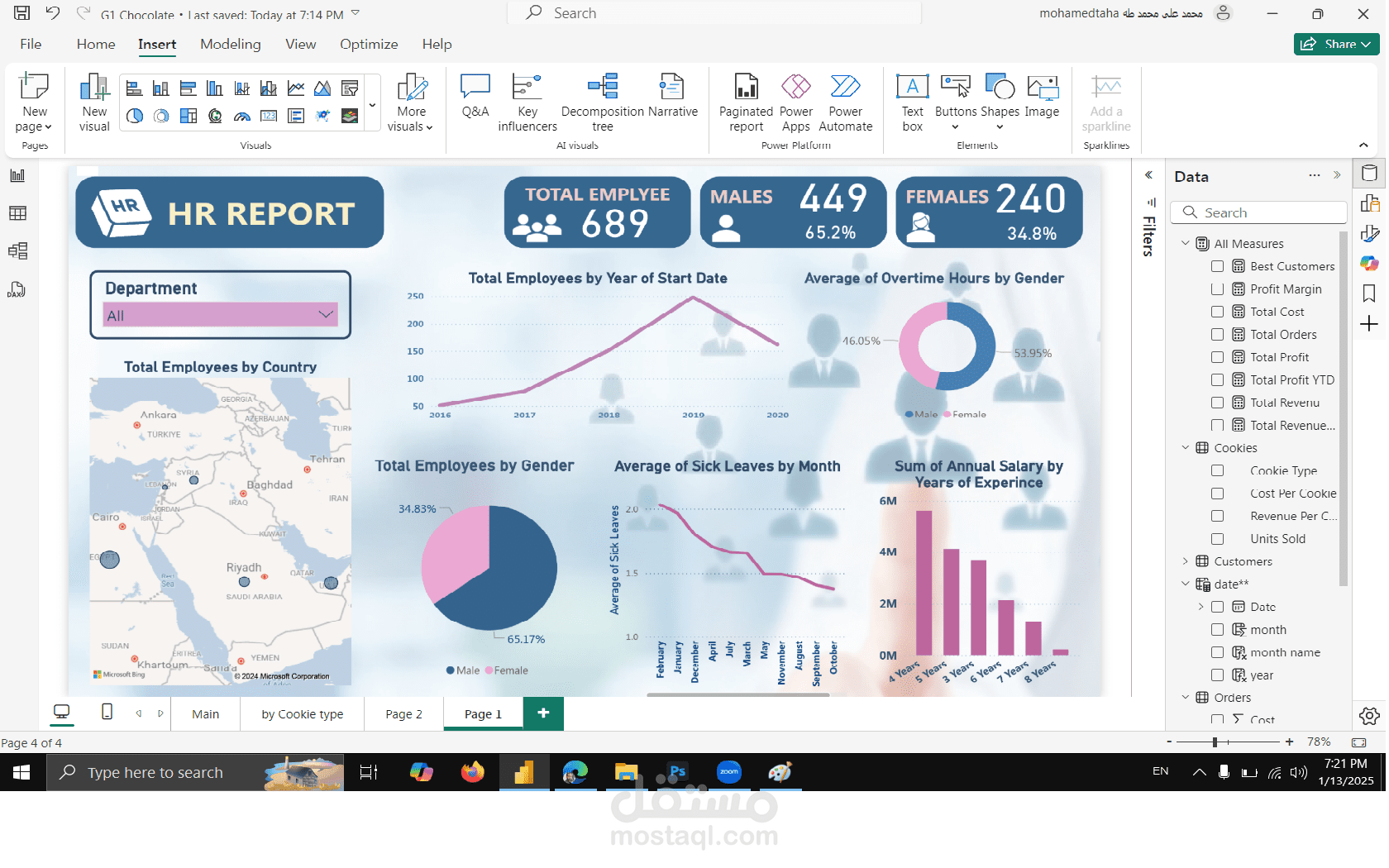Collapse the date** table
This screenshot has width=1389, height=868.
(x=1185, y=584)
